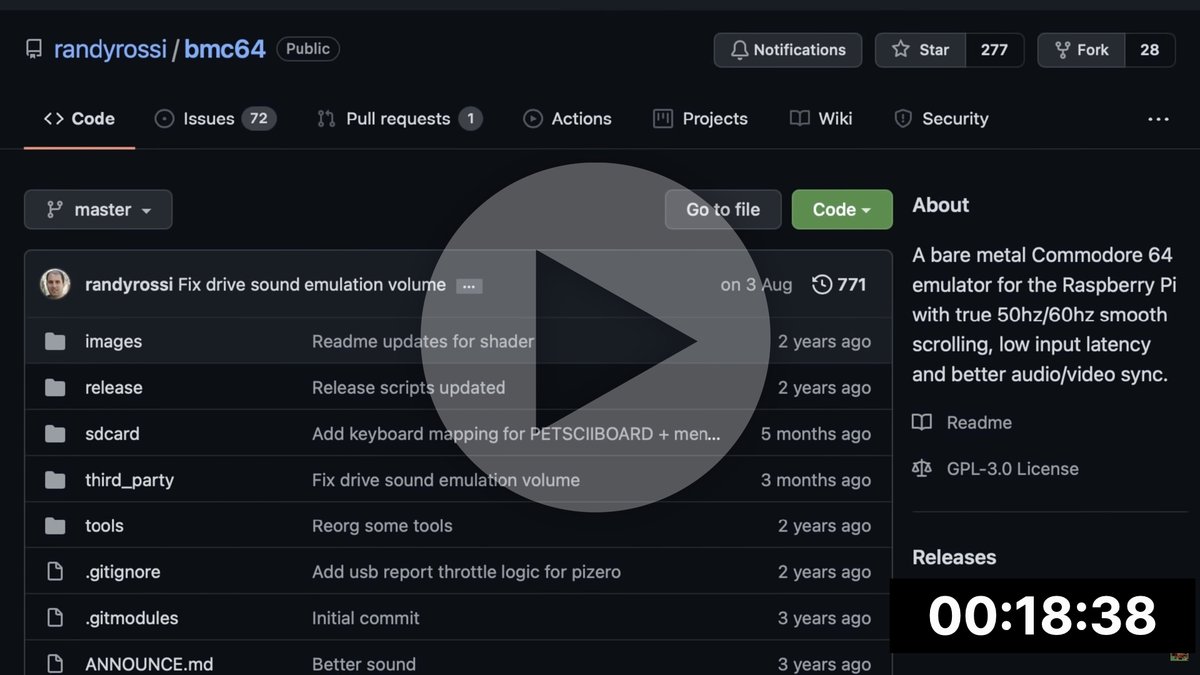Open the Readme link in About

[979, 422]
